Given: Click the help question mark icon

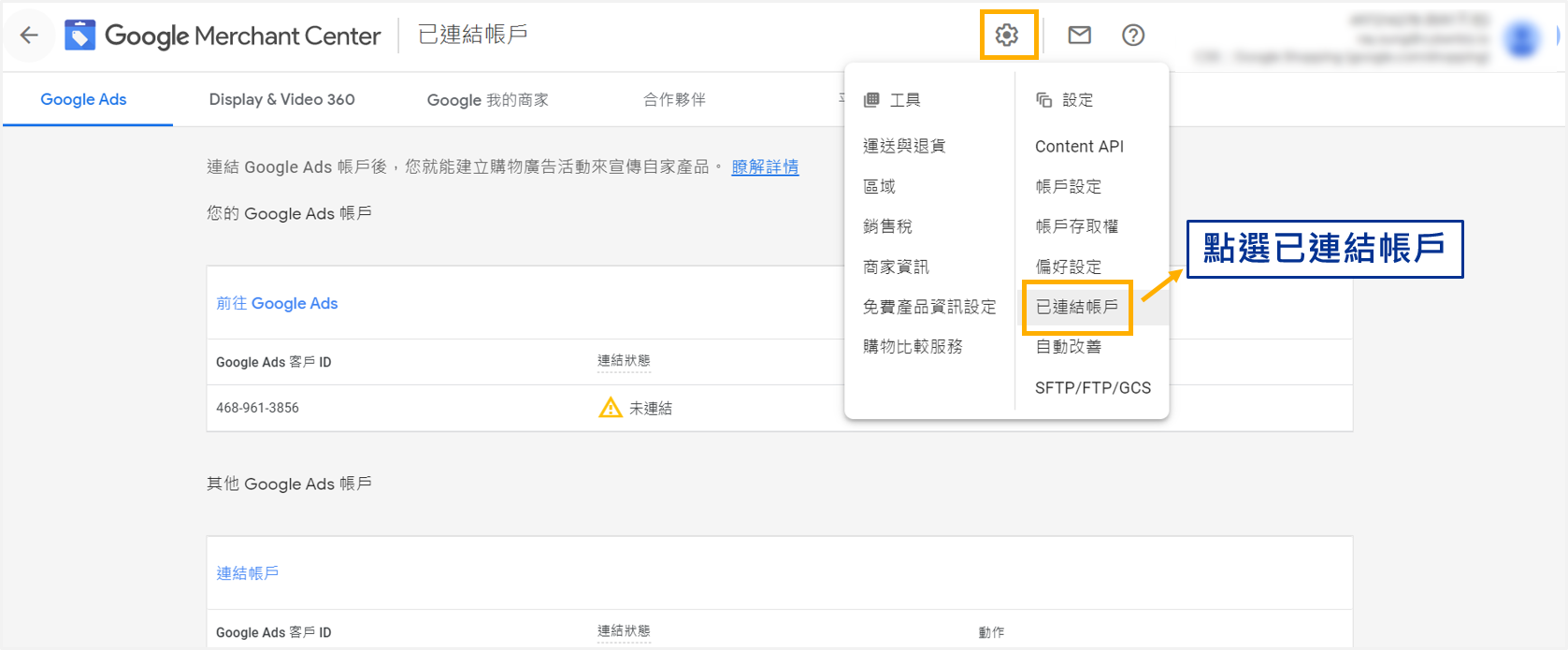Looking at the screenshot, I should coord(1133,36).
